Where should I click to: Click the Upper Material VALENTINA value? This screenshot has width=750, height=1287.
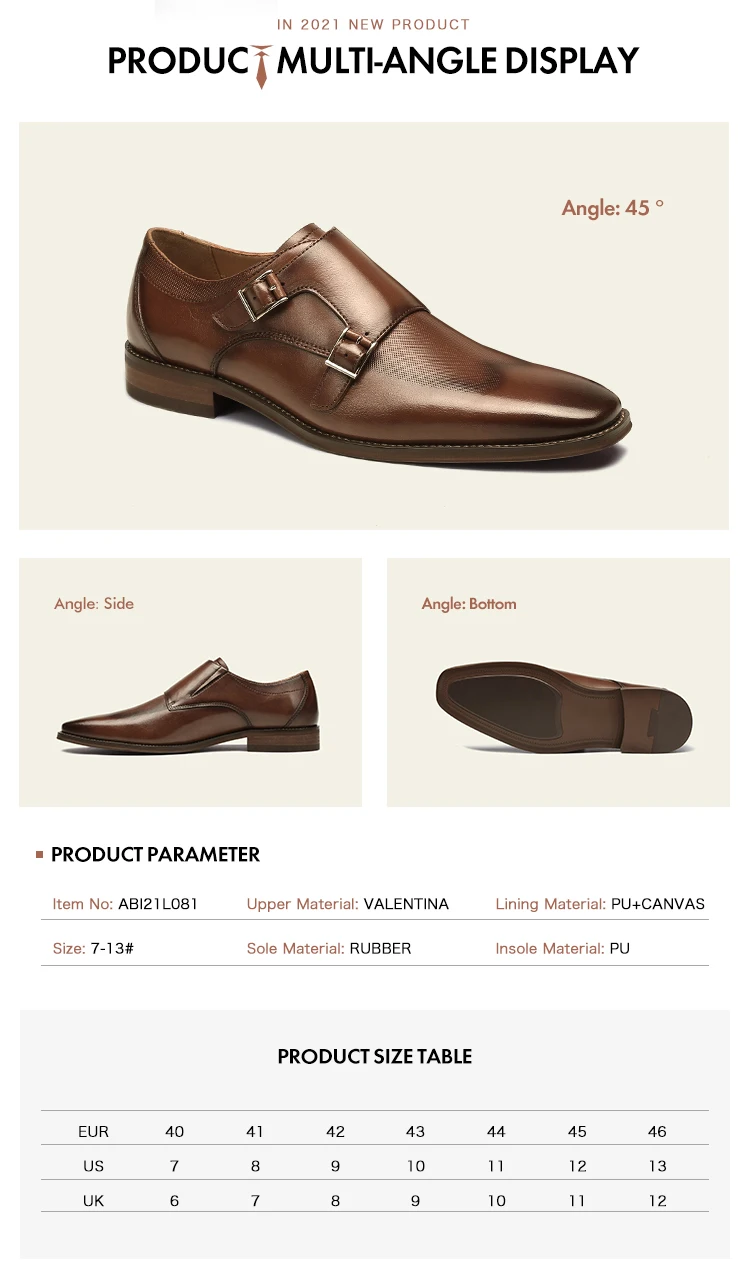(x=406, y=904)
